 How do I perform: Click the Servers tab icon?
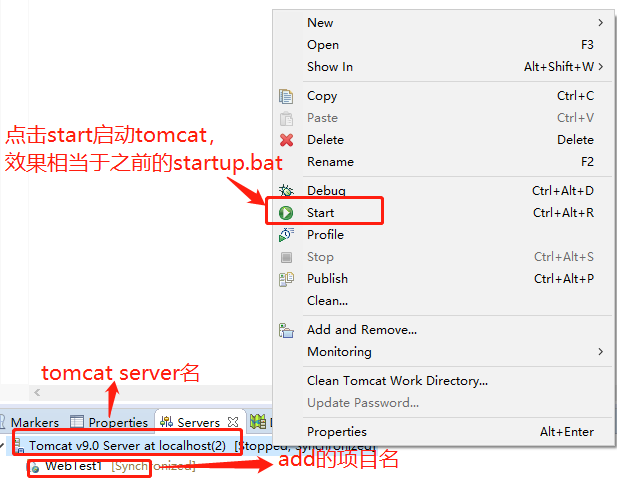[x=166, y=422]
